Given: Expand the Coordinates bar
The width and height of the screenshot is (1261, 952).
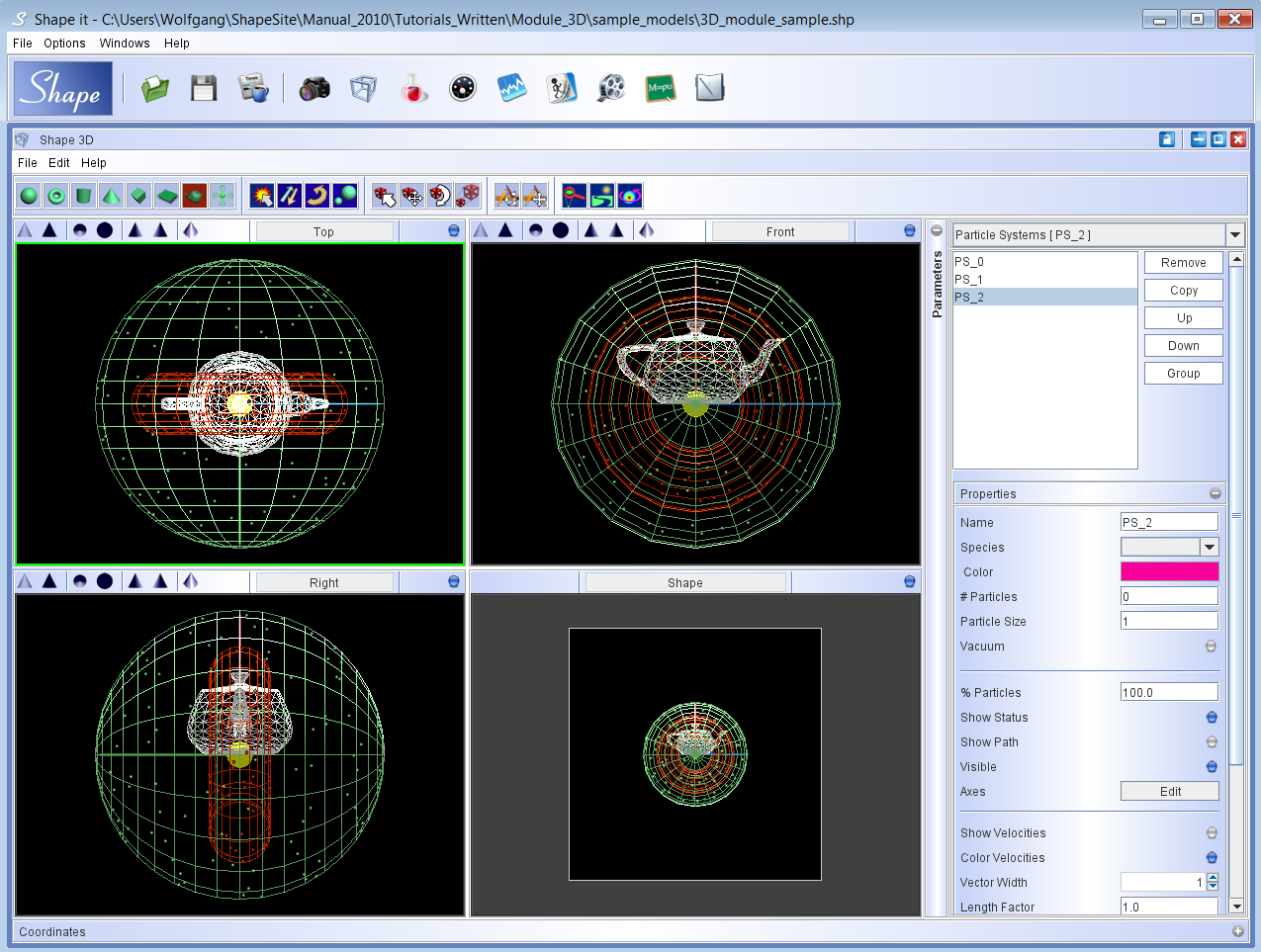Looking at the screenshot, I should [1237, 932].
